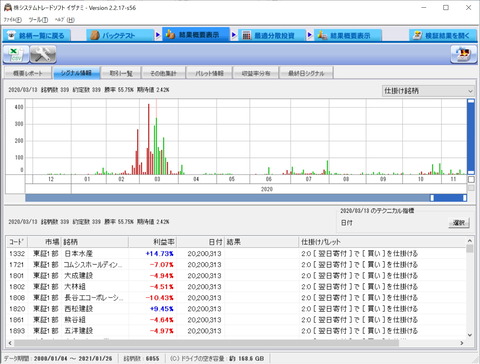This screenshot has height=364, width=480.
Task: Click the right handle of time range slider
Action: (464, 198)
